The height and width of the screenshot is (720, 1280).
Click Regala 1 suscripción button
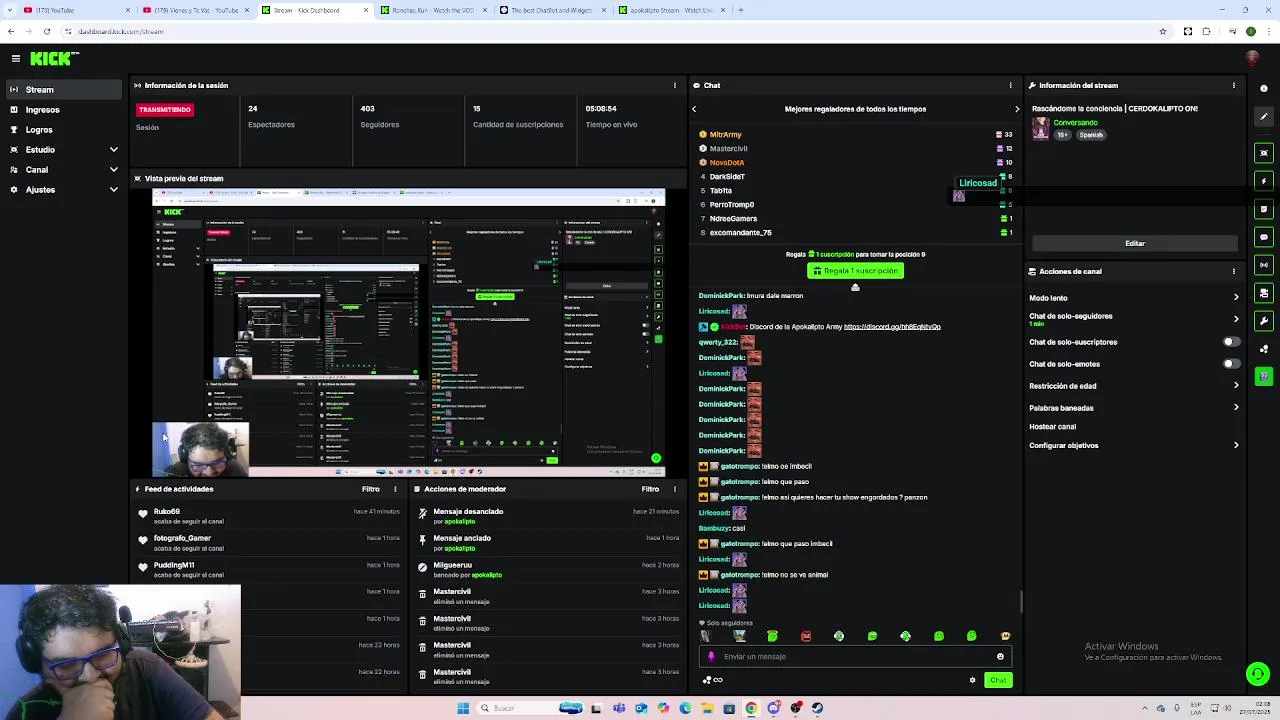pos(855,271)
